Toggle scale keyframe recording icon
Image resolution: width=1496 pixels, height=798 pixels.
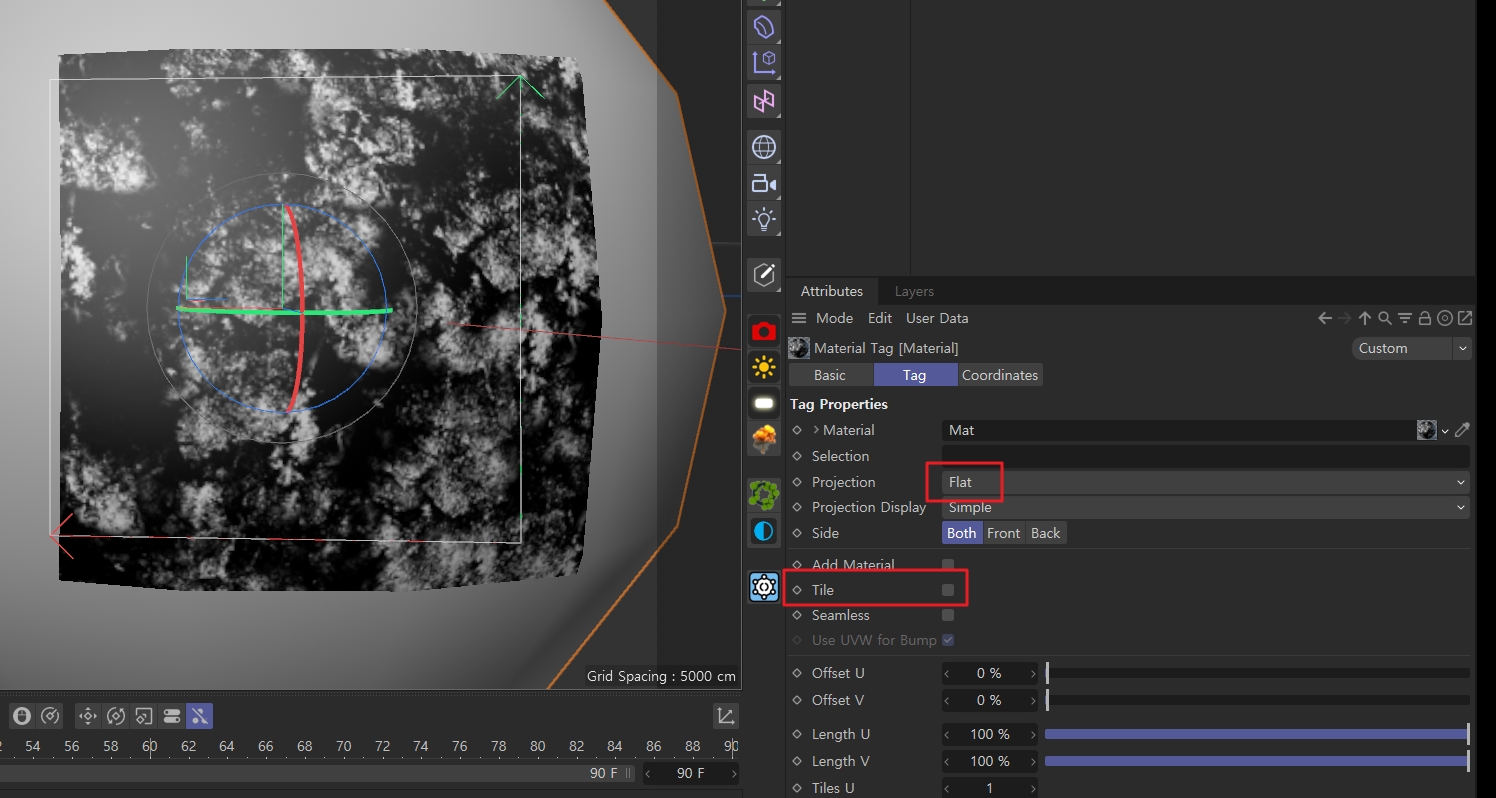pyautogui.click(x=144, y=716)
